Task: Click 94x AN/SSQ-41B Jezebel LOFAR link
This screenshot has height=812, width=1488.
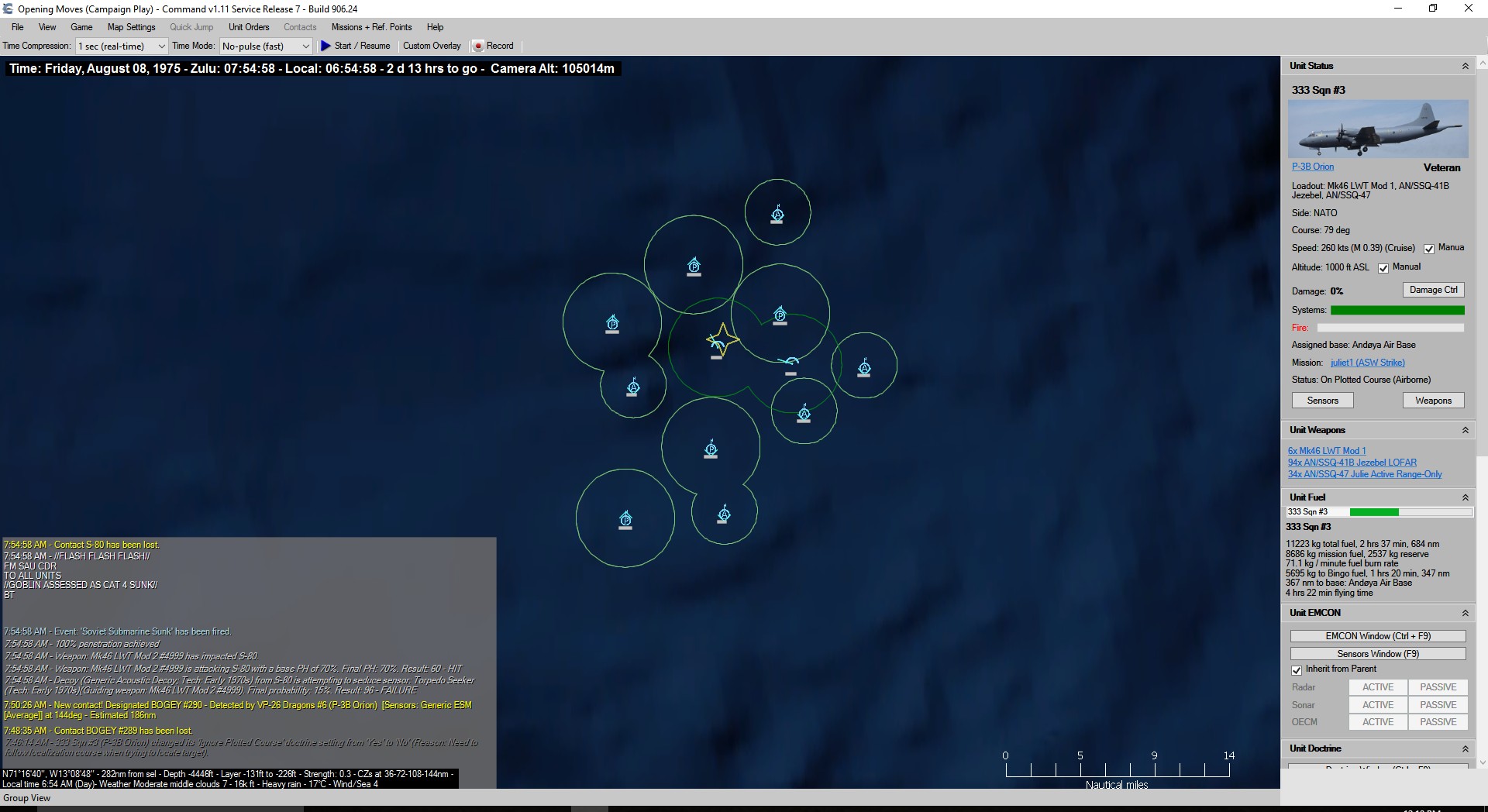Action: 1352,463
